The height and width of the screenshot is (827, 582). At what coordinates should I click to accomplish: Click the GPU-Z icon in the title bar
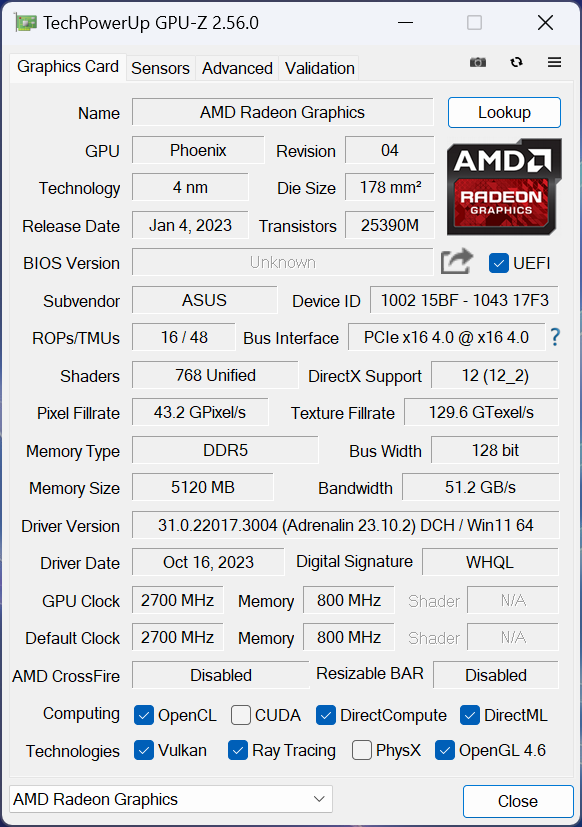point(25,21)
